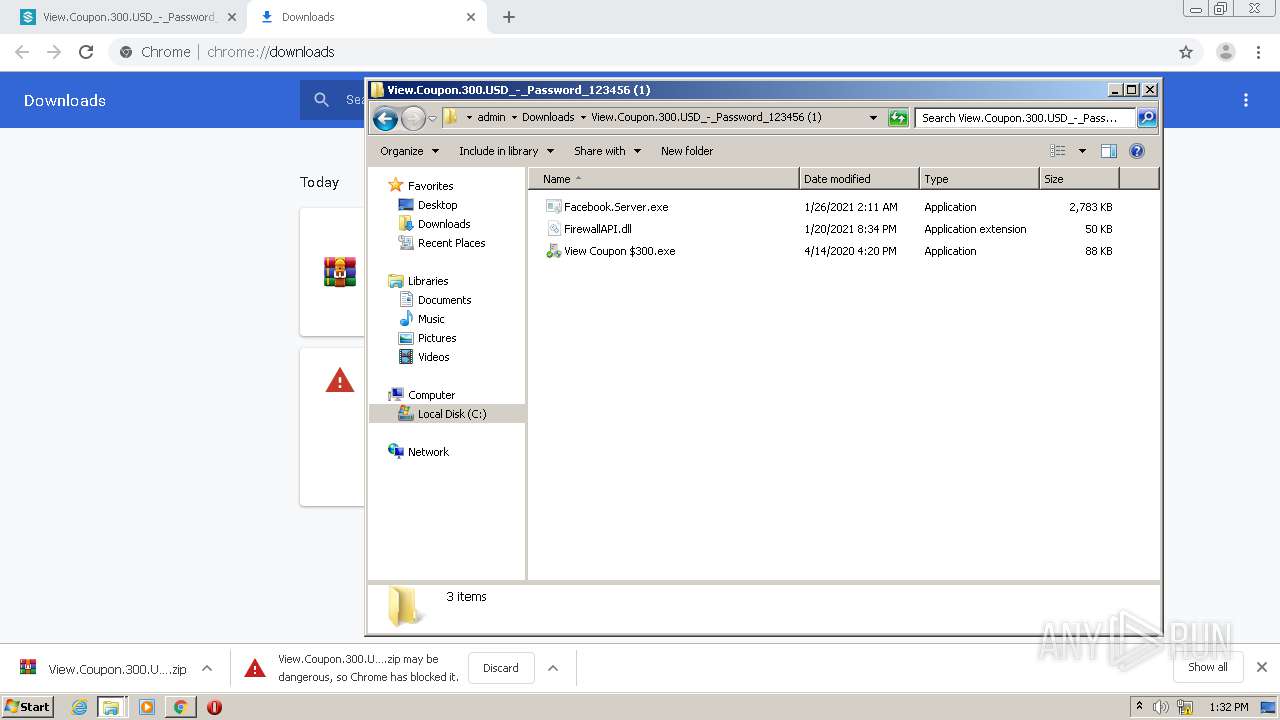Open the Organize menu
1280x720 pixels.
click(x=409, y=151)
